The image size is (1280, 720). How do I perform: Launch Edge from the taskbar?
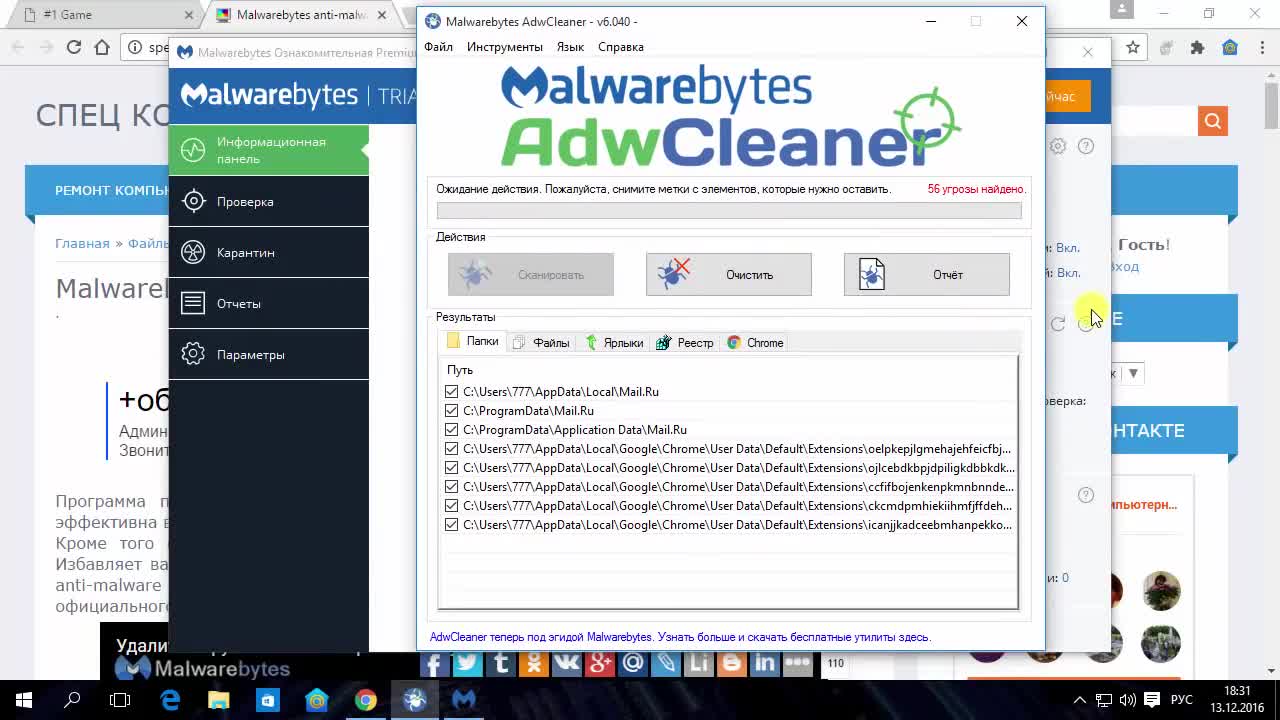170,700
